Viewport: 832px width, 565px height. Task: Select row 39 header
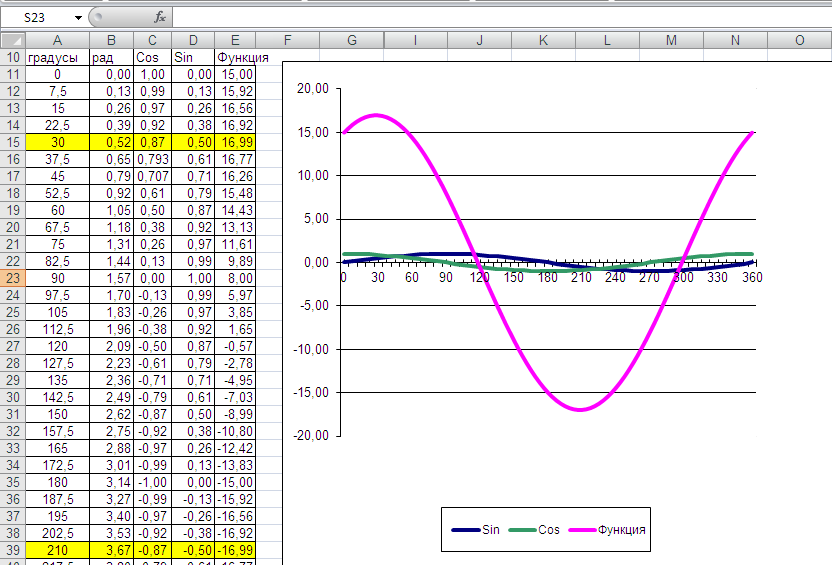point(13,551)
